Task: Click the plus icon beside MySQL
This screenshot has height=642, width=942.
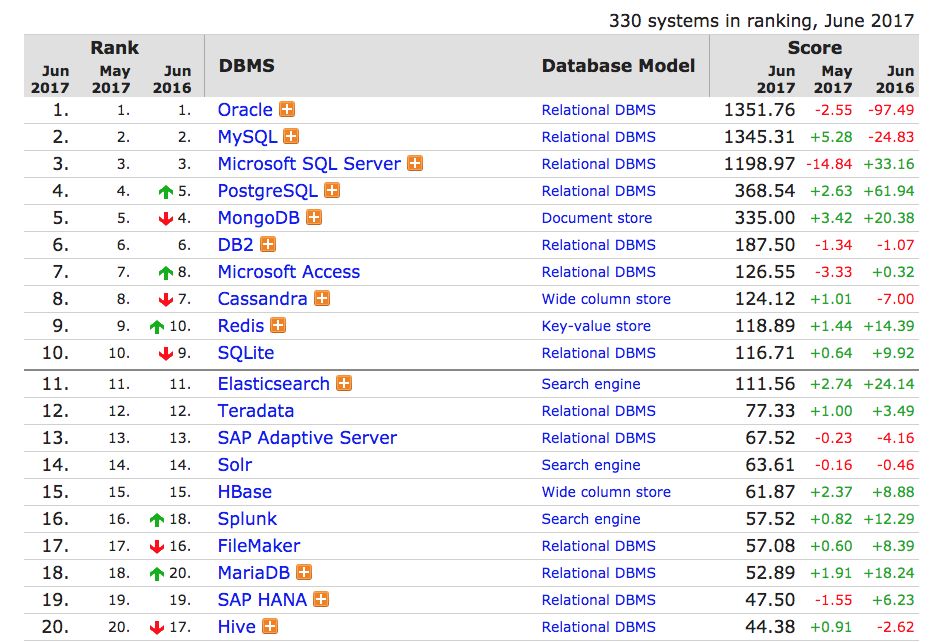Action: tap(291, 137)
